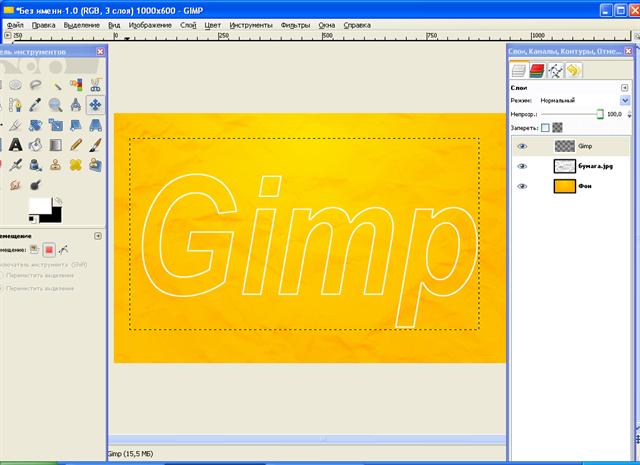Screen dimensions: 640x465
Task: Hide the Фон layer
Action: 522,186
